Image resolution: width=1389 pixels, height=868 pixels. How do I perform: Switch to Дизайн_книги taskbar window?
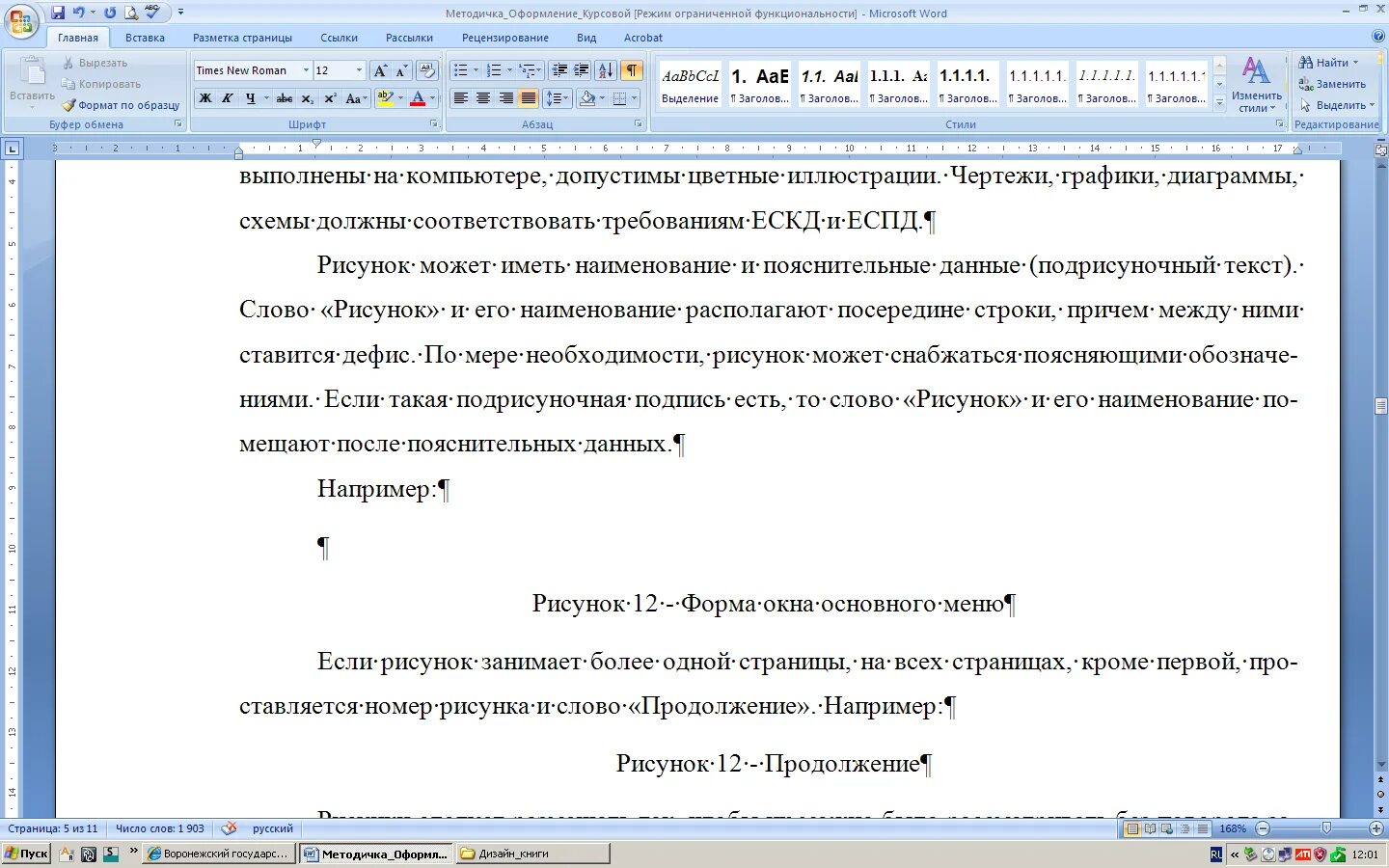click(532, 854)
